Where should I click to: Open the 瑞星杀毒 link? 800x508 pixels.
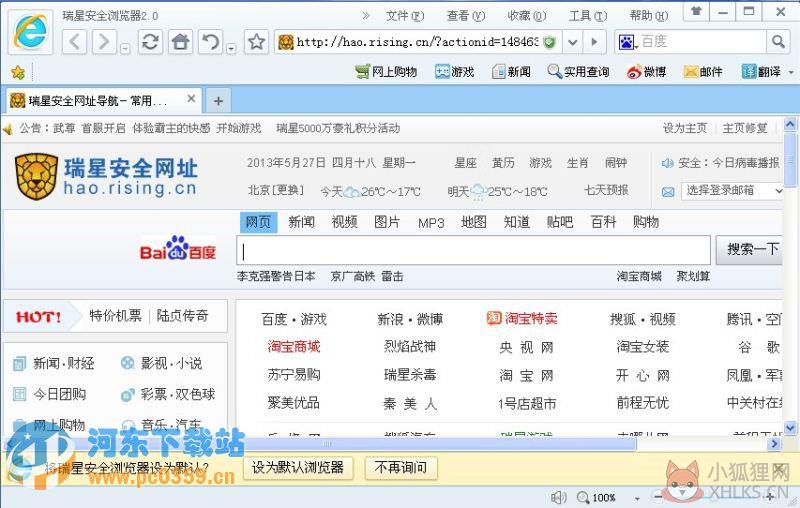click(410, 375)
